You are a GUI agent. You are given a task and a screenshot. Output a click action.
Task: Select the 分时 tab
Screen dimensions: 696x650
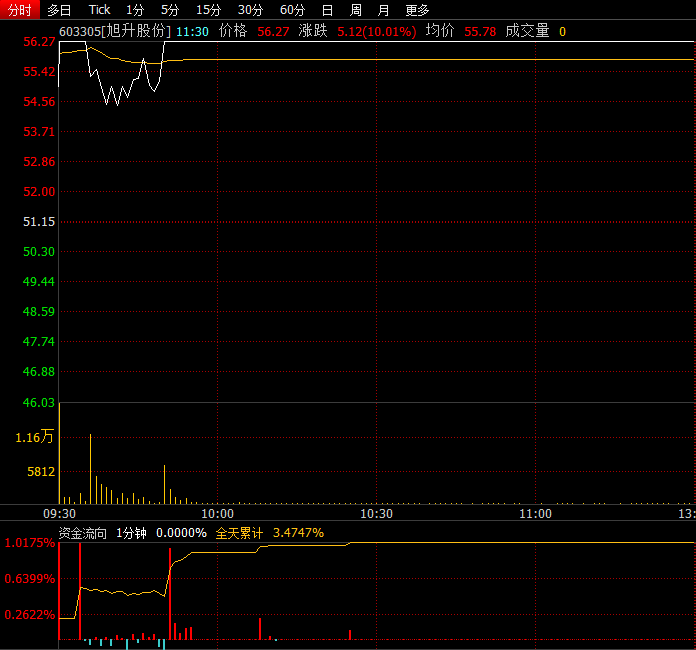click(20, 10)
